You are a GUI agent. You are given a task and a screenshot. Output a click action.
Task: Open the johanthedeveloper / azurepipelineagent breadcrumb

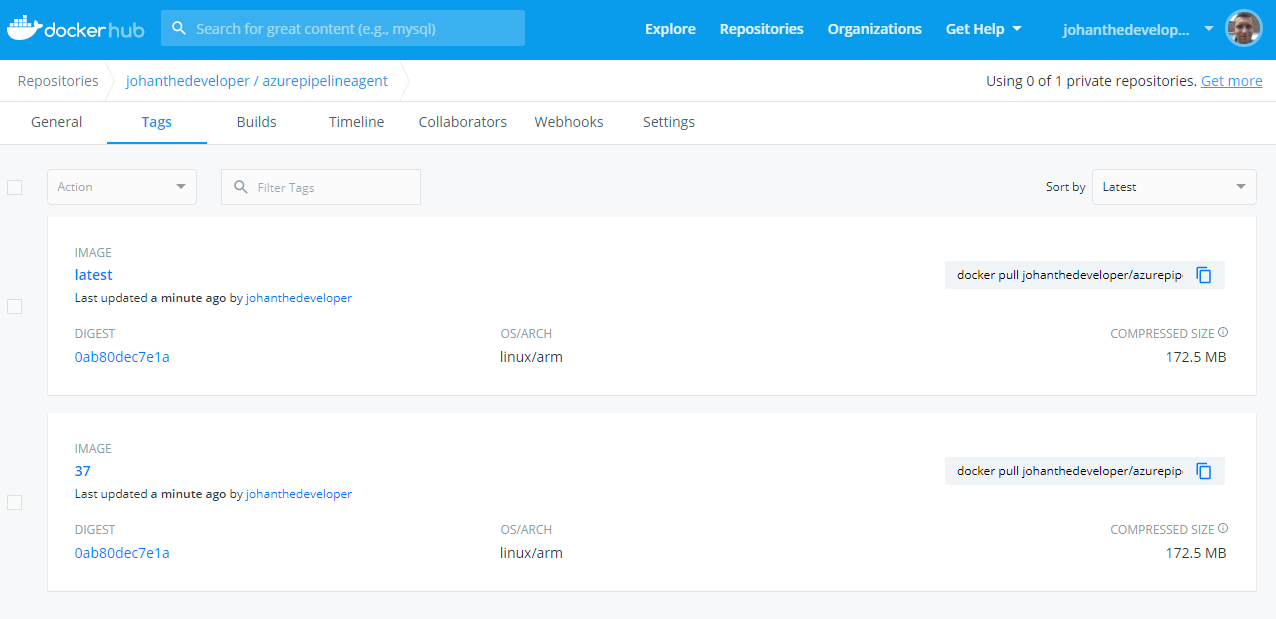point(257,81)
